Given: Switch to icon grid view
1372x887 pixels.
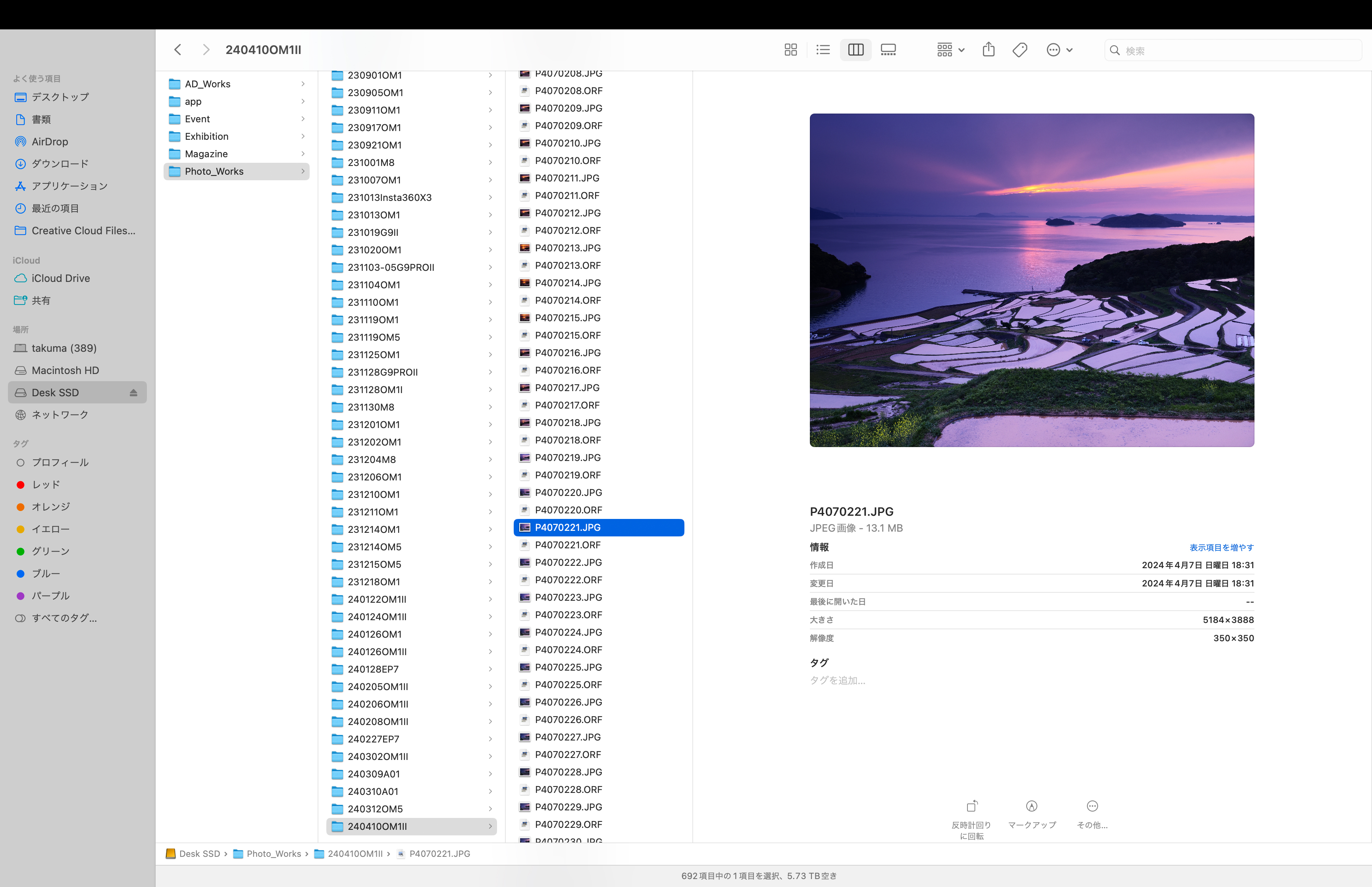Looking at the screenshot, I should (x=790, y=50).
